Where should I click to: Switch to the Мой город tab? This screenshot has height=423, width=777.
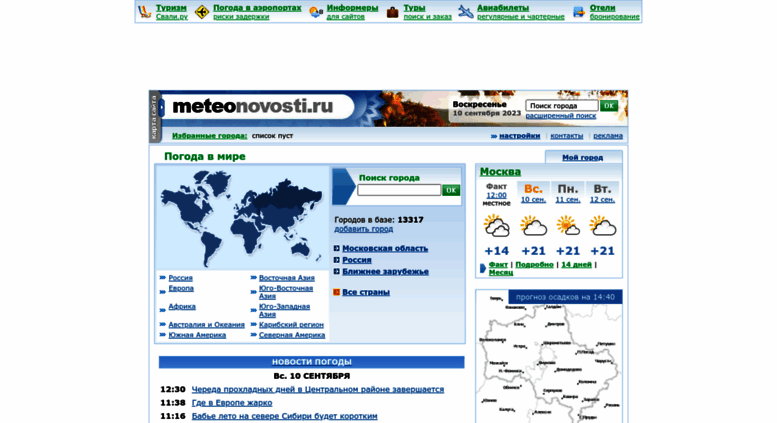click(583, 158)
